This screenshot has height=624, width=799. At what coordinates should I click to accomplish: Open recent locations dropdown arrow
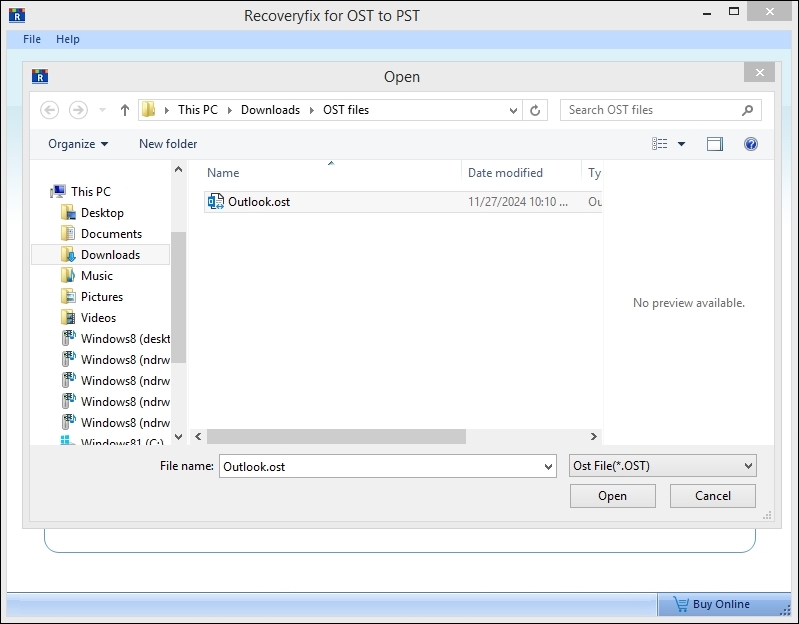tap(102, 110)
